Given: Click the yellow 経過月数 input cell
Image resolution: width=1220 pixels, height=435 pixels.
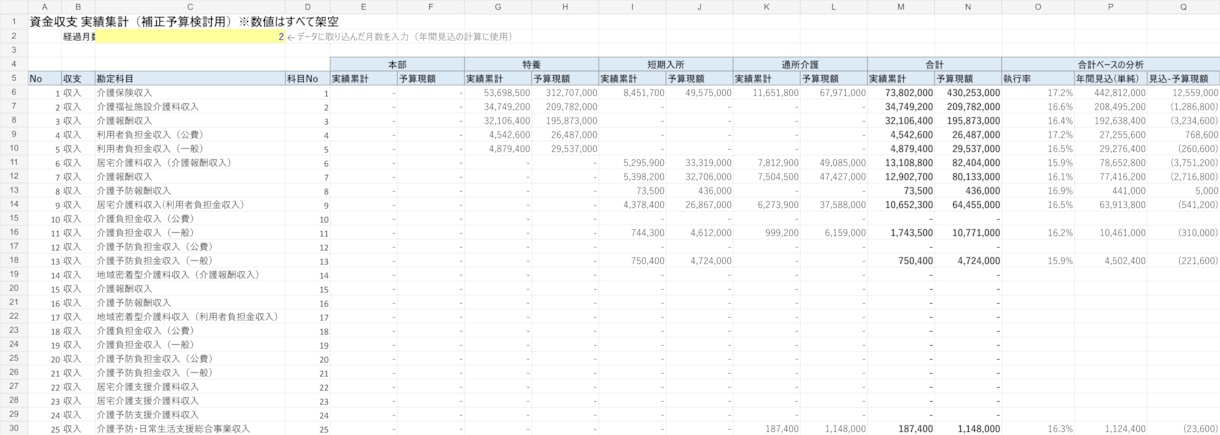Looking at the screenshot, I should click(x=190, y=36).
